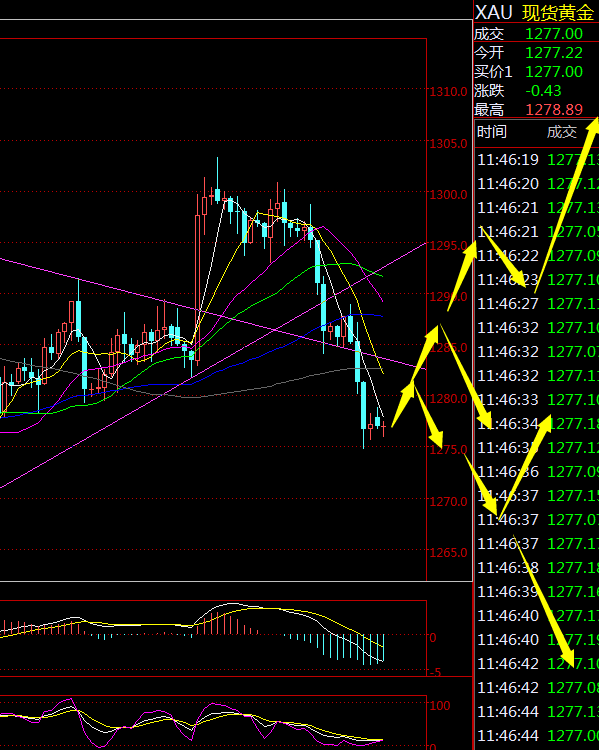Viewport: 599px width, 750px height.
Task: Click the 1270.0 price axis label
Action: [448, 502]
